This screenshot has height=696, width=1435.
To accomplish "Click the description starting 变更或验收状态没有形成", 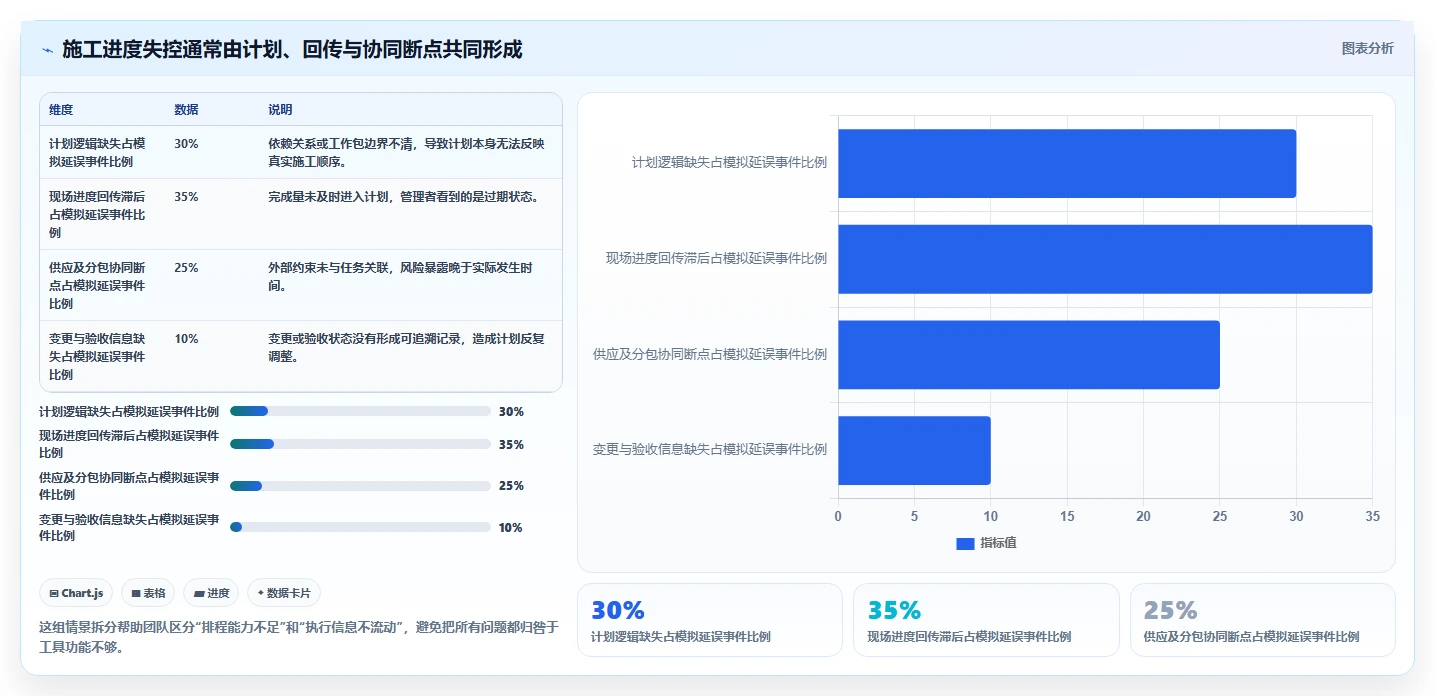I will click(x=407, y=348).
